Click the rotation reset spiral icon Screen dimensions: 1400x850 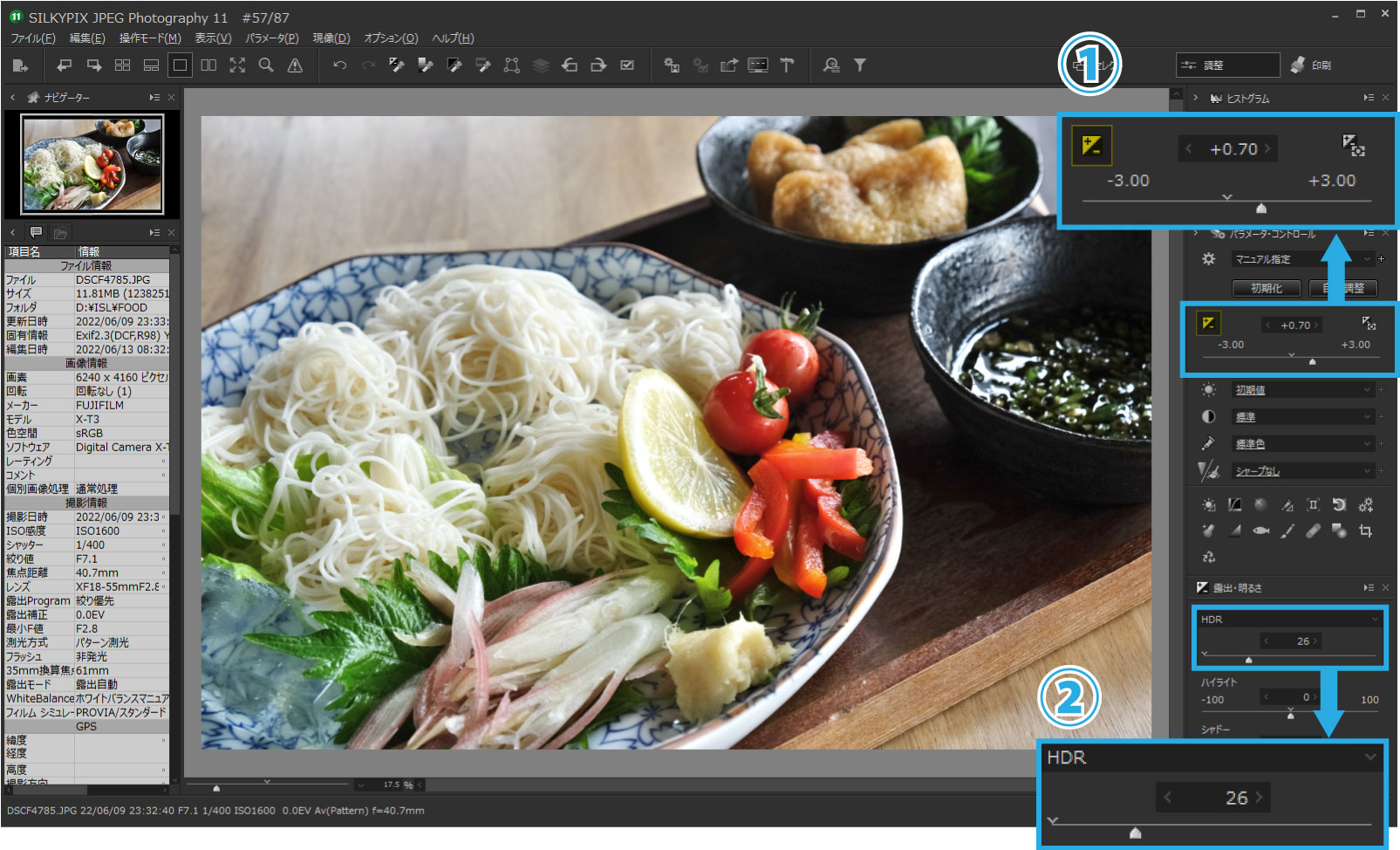(x=1339, y=504)
